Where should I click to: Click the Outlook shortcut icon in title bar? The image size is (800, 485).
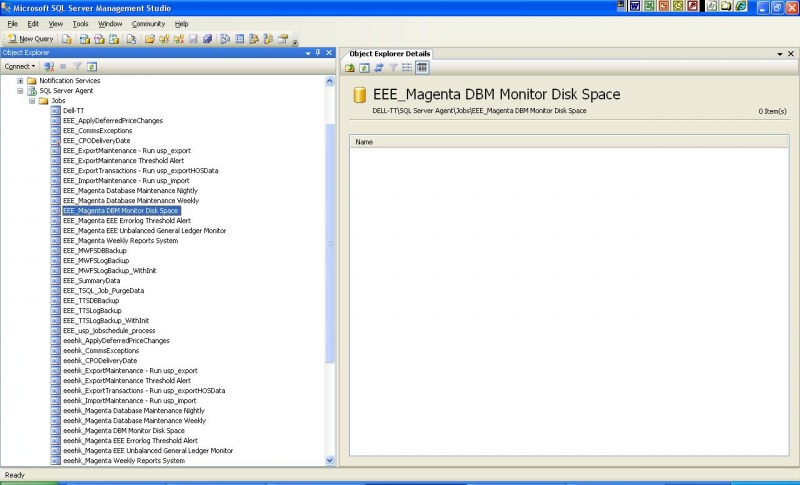(678, 6)
